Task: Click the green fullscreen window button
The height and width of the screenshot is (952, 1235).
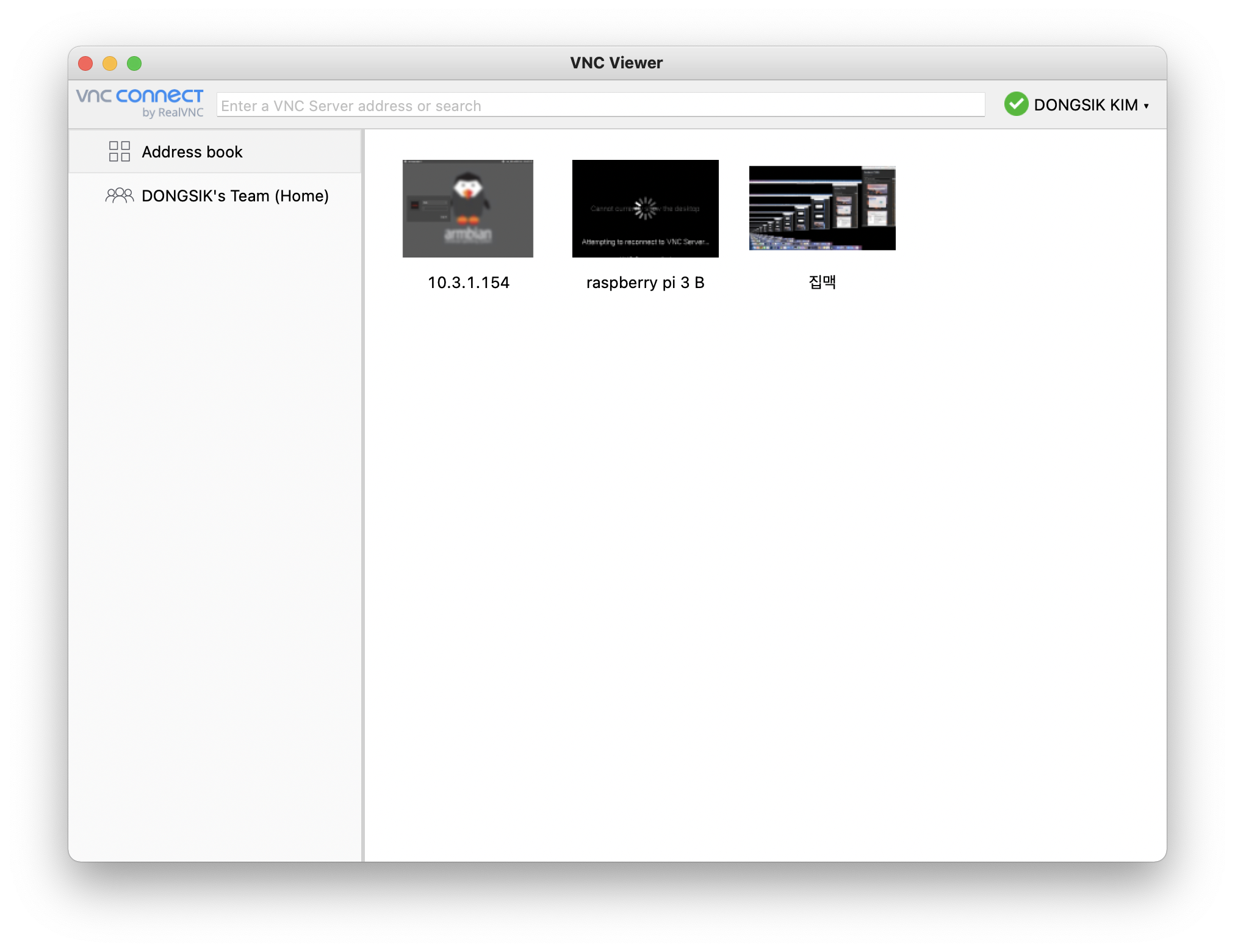Action: point(134,63)
